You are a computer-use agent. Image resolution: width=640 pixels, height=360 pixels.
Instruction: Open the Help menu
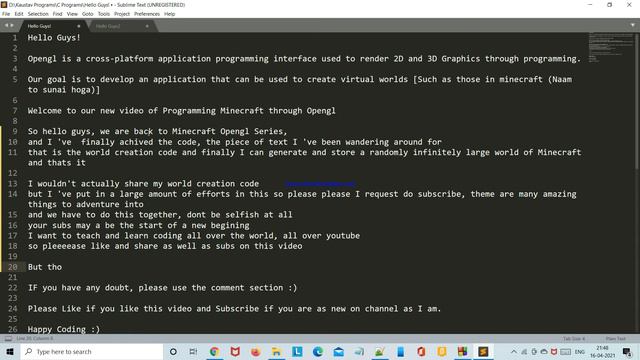(169, 14)
